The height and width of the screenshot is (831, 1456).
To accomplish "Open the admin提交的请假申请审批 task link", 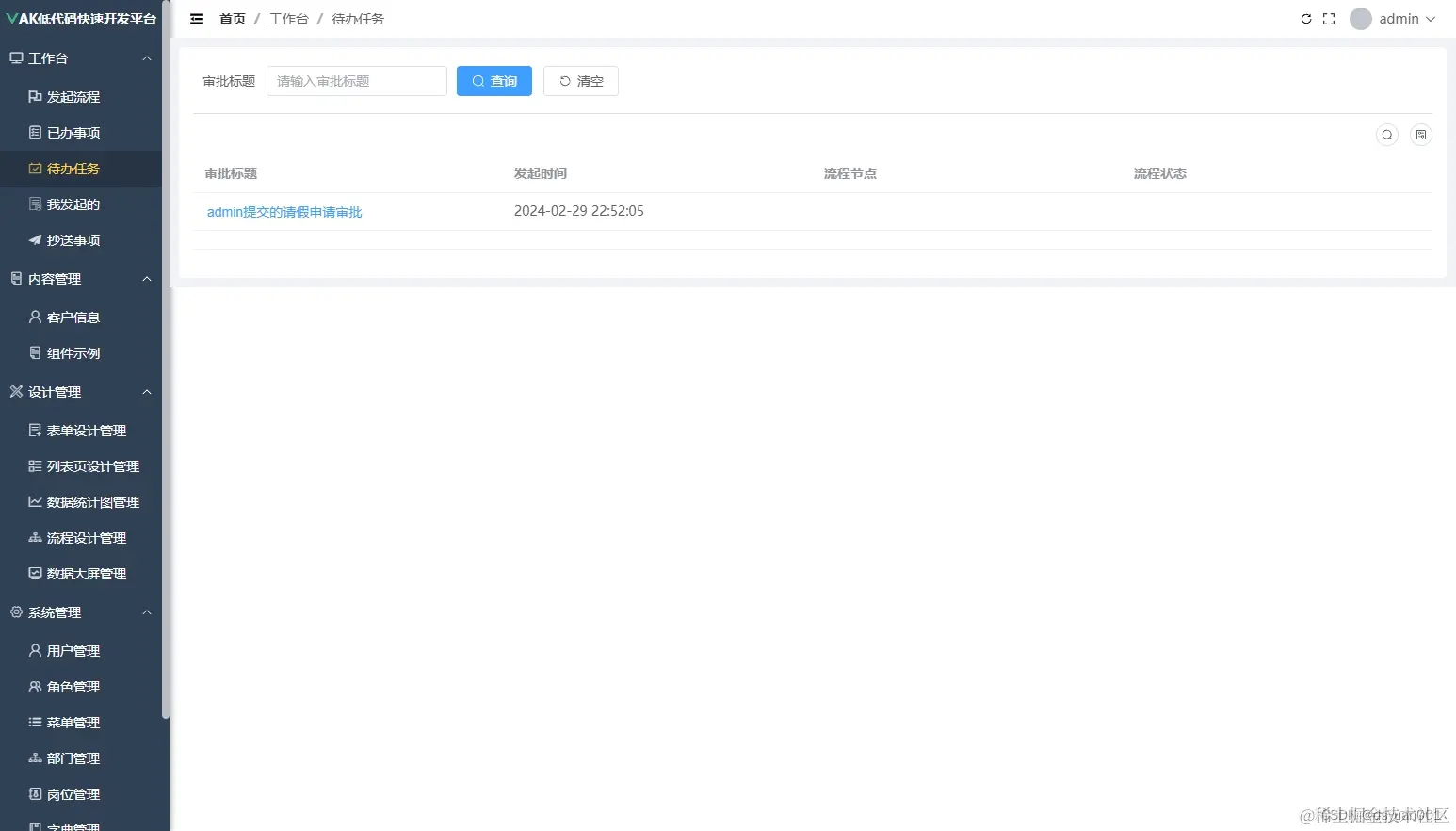I will (284, 211).
